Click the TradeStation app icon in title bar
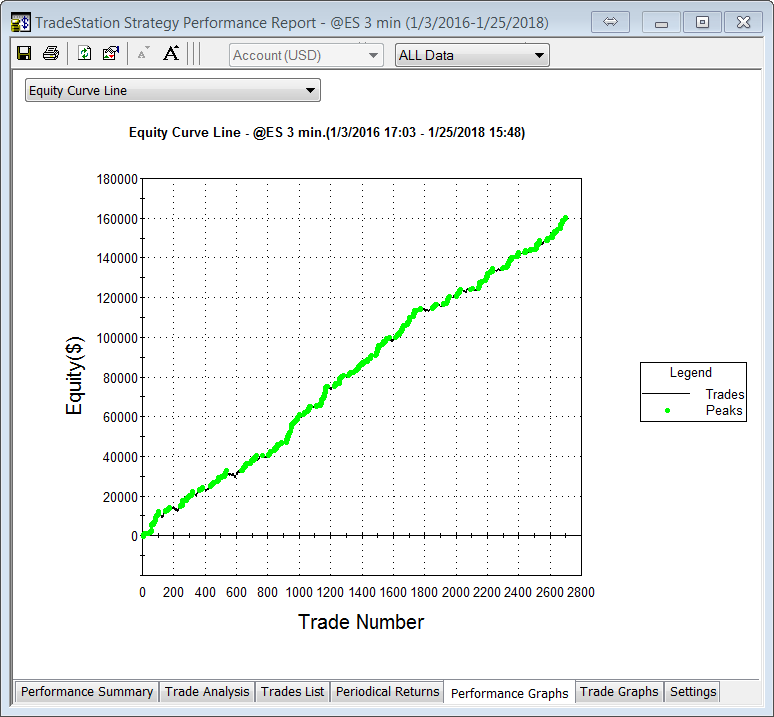Screen dimensions: 774x717 point(20,22)
